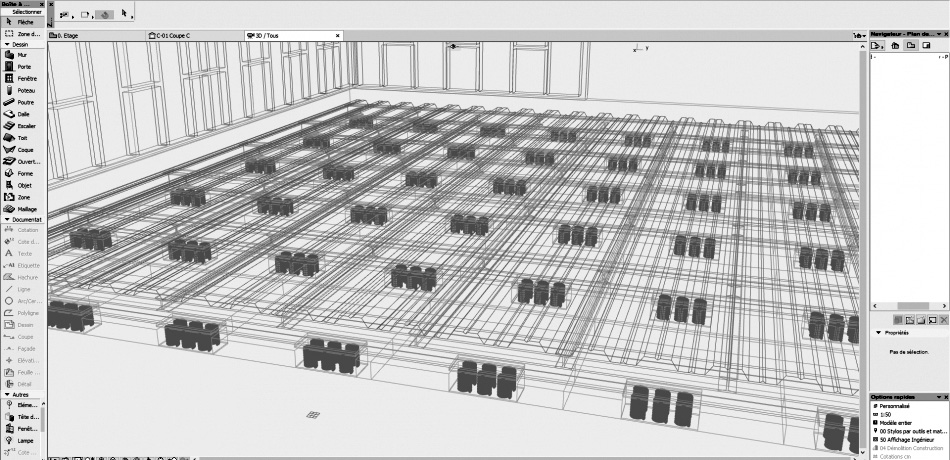Select the Hachure fill tool
The image size is (950, 460).
point(22,278)
